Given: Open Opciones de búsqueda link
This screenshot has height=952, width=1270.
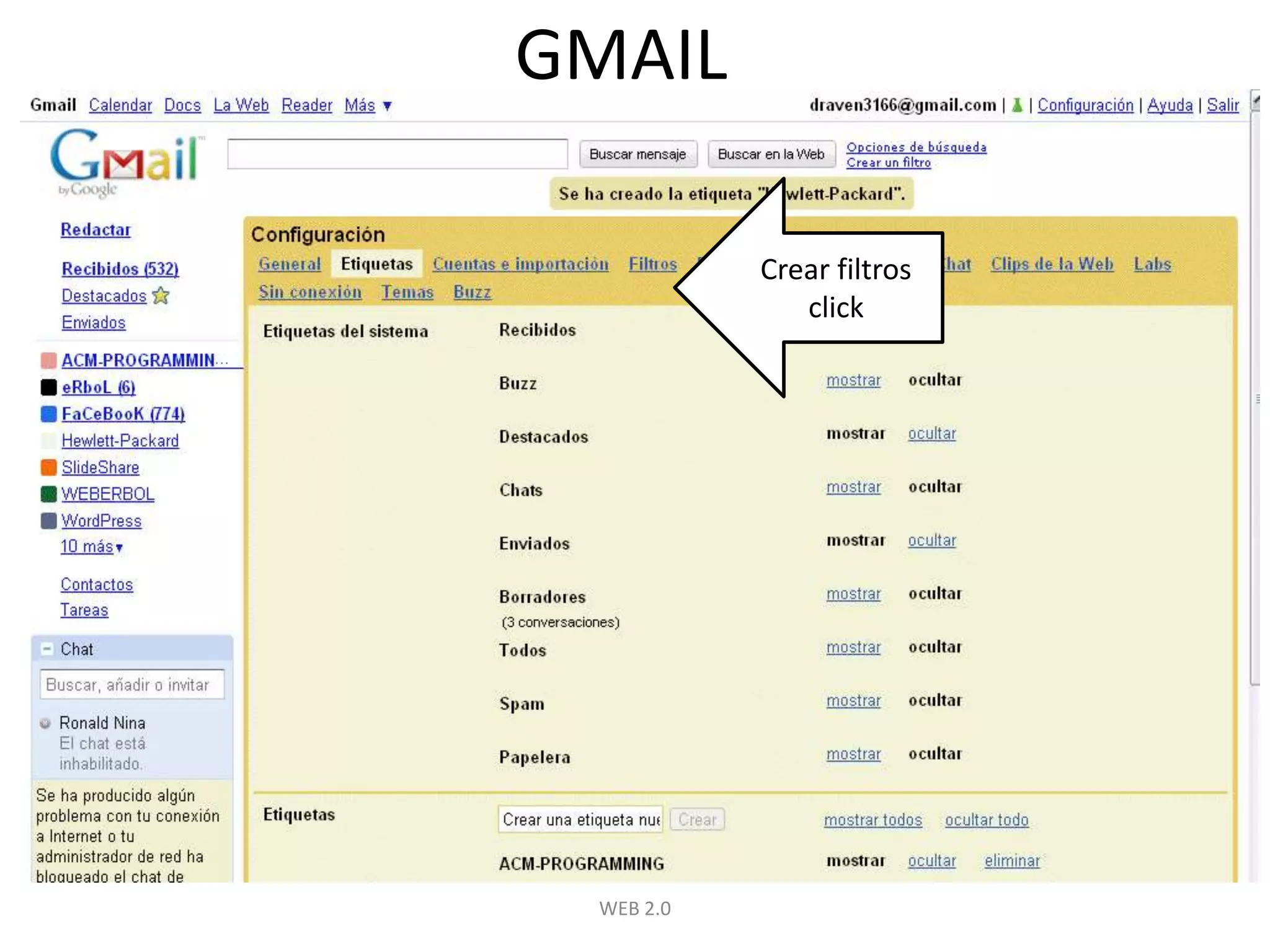Looking at the screenshot, I should click(x=917, y=147).
